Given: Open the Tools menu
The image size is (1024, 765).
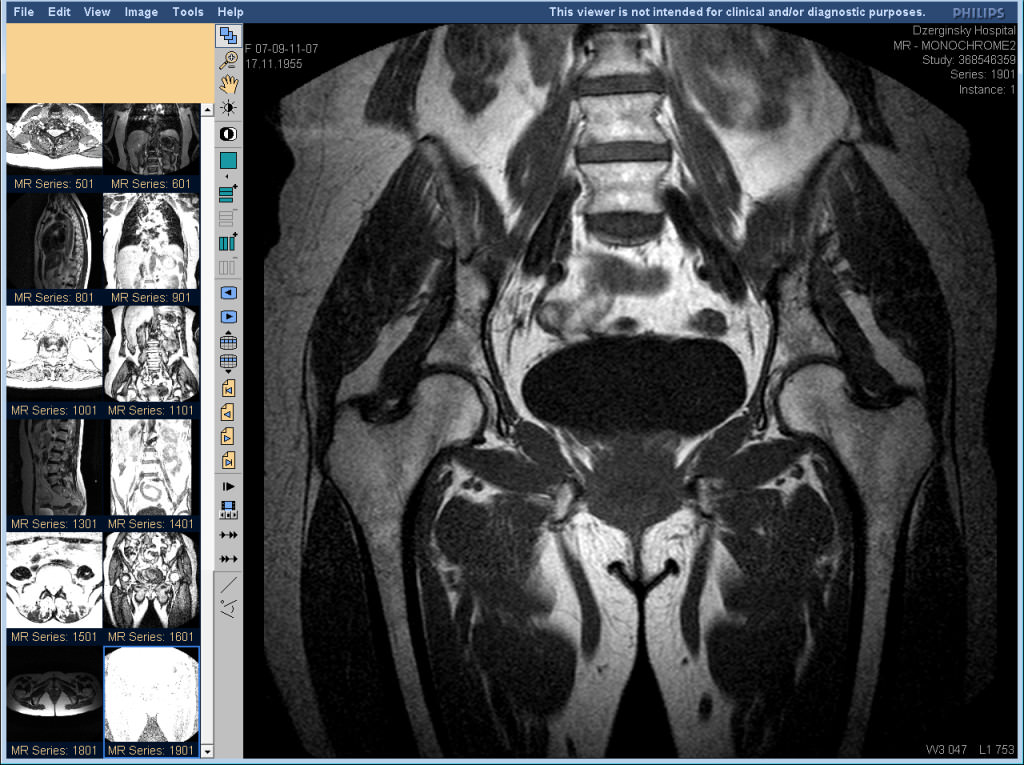Looking at the screenshot, I should tap(187, 12).
